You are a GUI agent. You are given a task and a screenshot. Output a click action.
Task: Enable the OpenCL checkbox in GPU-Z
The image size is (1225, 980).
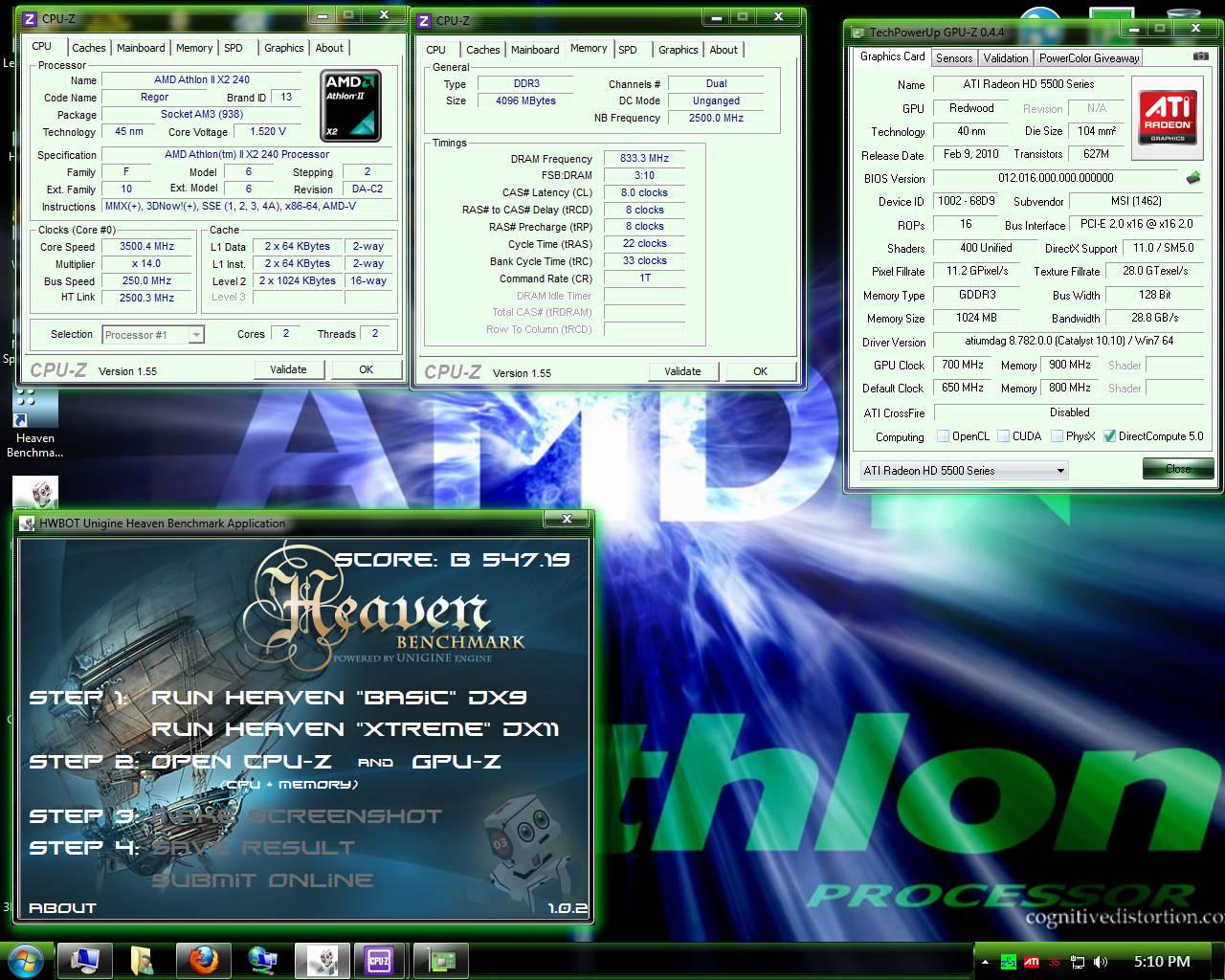tap(943, 436)
